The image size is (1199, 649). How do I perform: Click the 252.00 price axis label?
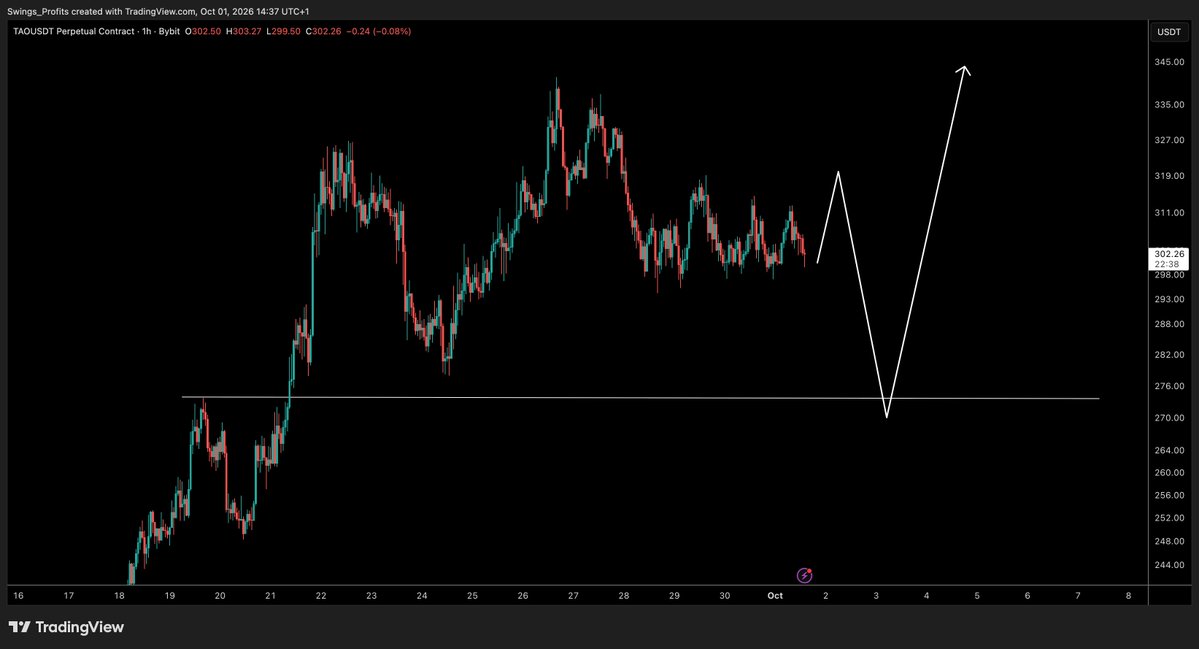click(1169, 518)
